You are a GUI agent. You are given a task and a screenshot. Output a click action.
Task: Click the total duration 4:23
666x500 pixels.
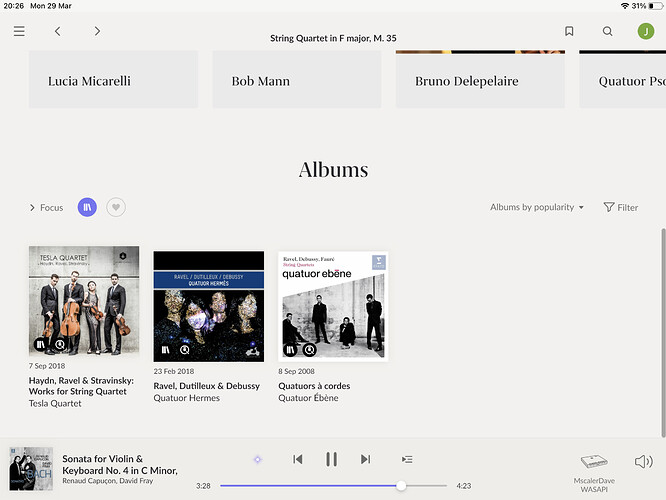point(464,486)
